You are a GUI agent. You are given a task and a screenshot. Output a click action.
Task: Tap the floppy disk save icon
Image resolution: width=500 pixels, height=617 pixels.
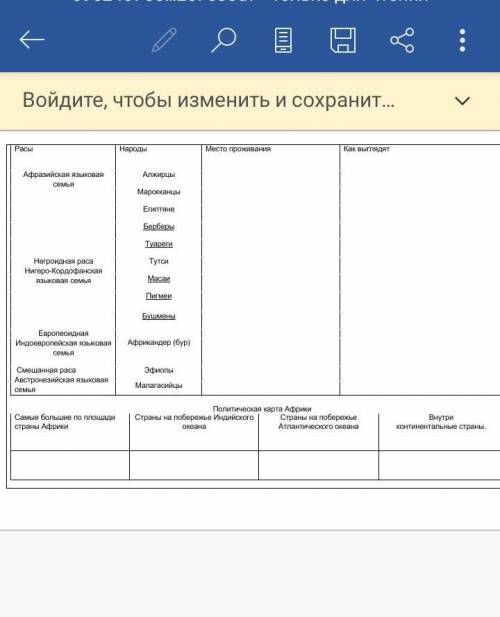coord(343,40)
